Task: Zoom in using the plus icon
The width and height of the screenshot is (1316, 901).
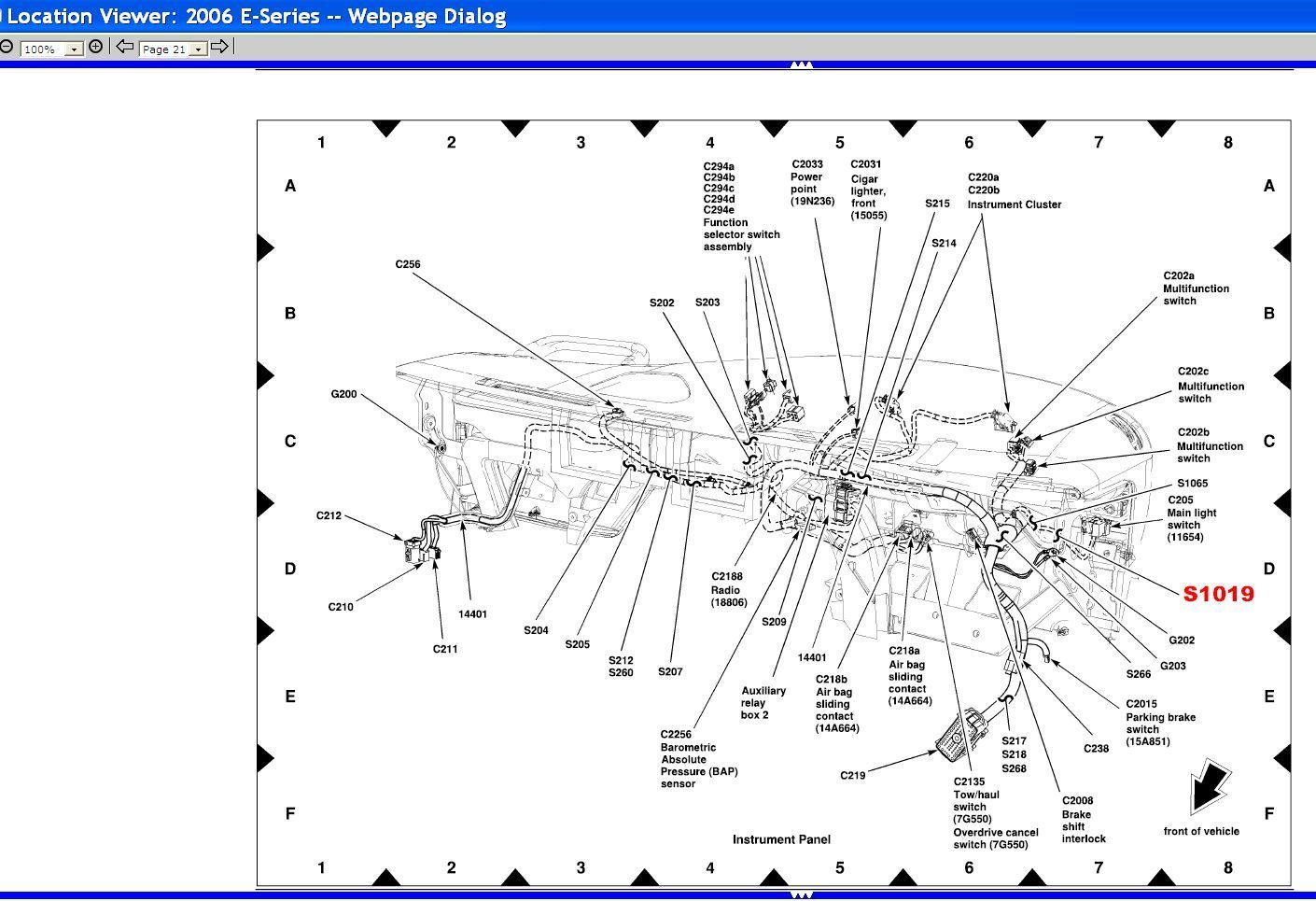Action: pyautogui.click(x=94, y=45)
